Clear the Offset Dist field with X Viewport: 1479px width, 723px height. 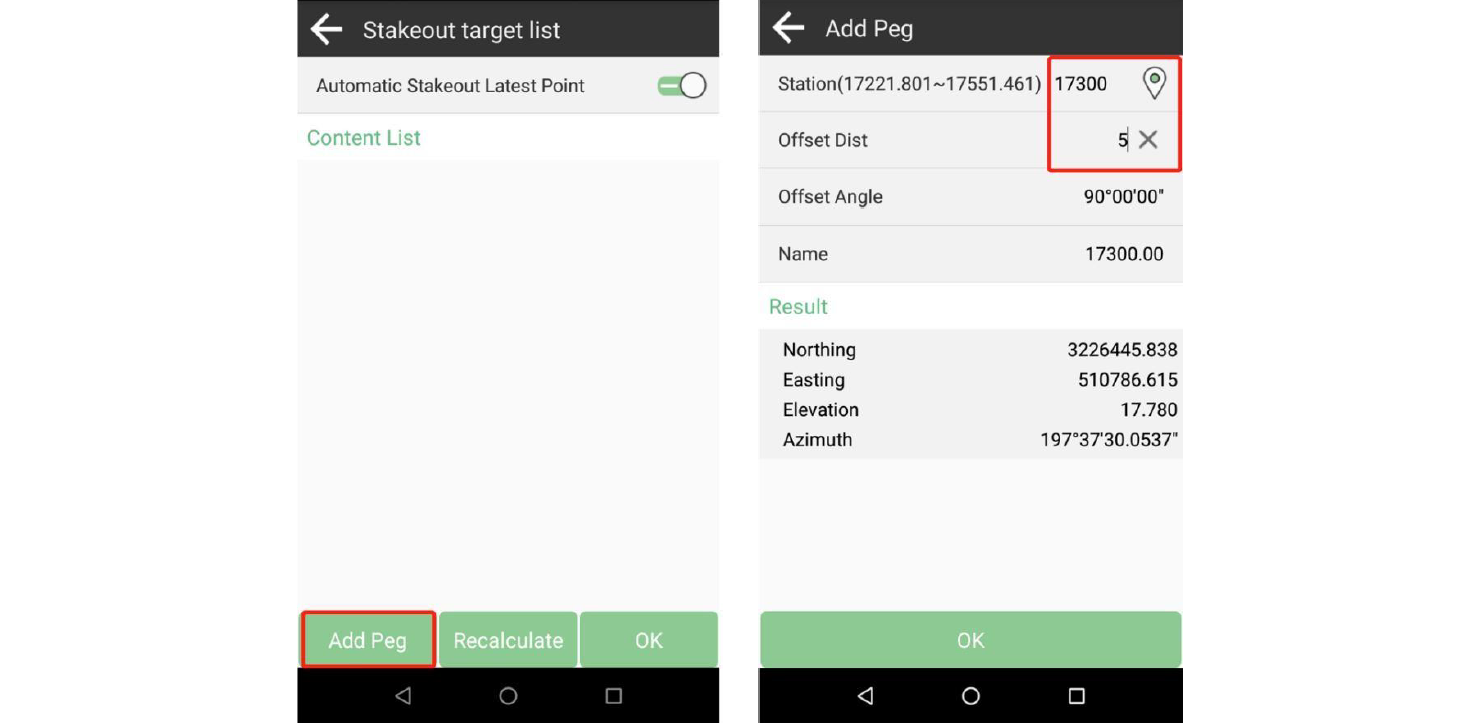coord(1148,140)
